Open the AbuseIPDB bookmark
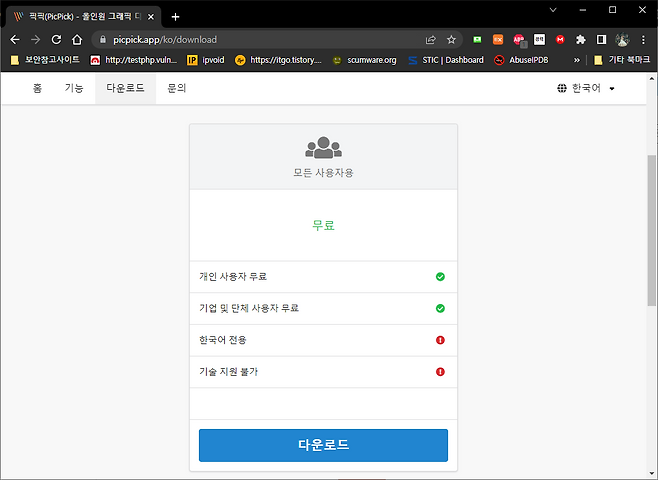 (x=521, y=60)
